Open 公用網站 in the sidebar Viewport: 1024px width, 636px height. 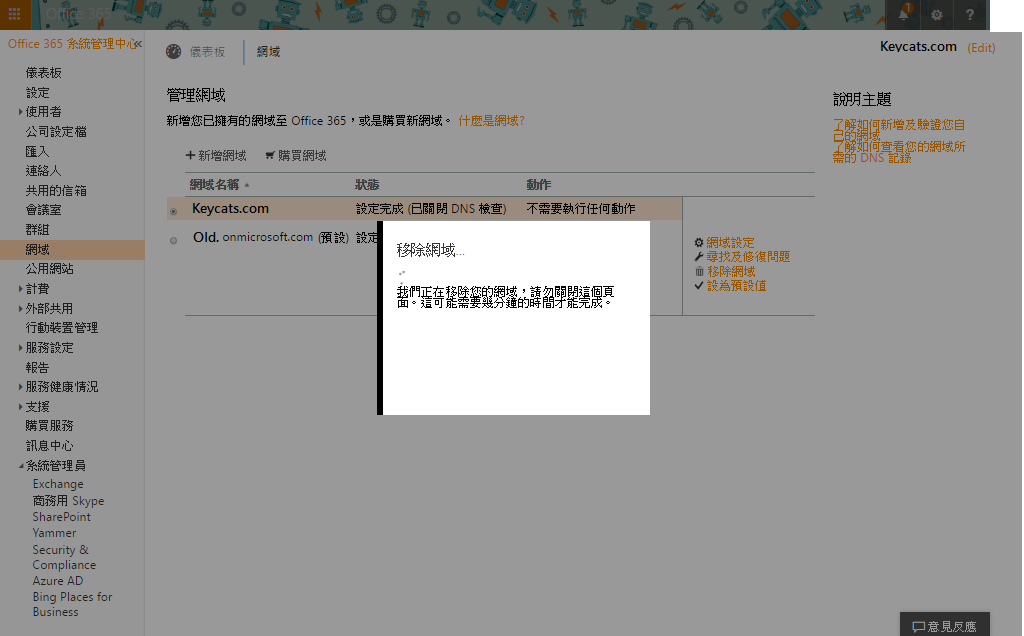point(50,269)
